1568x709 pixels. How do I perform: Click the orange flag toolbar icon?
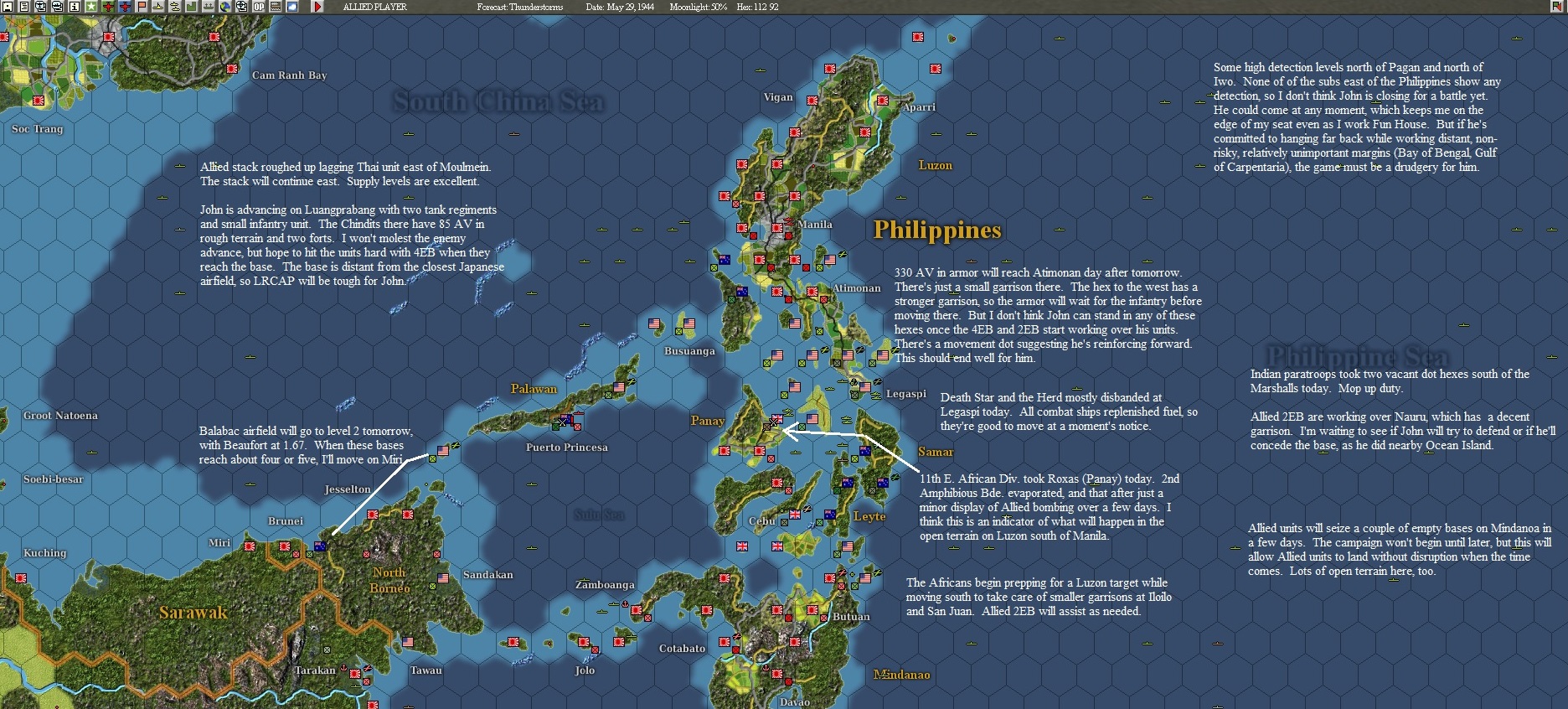point(142,7)
